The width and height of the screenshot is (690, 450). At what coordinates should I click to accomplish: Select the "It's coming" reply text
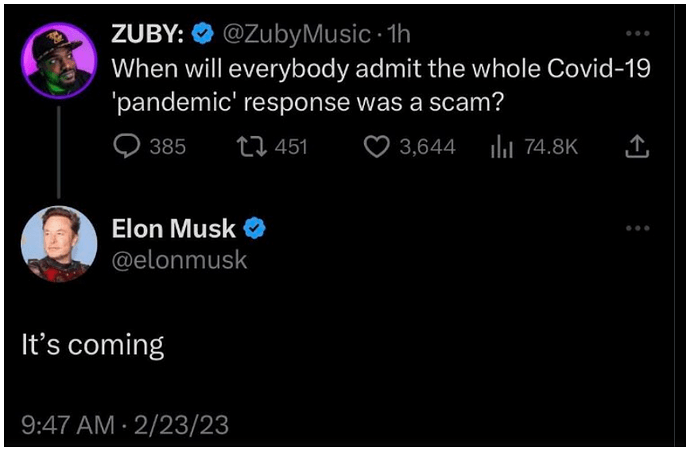pos(92,345)
